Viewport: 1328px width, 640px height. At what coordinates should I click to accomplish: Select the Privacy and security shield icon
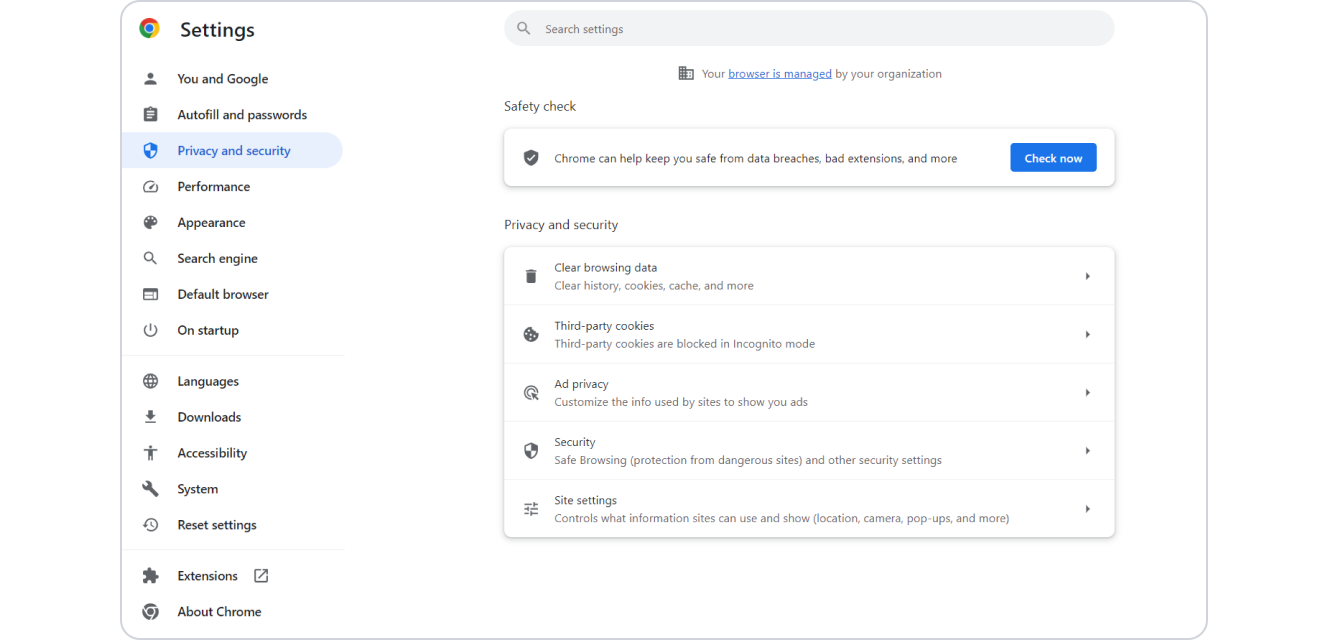click(150, 150)
